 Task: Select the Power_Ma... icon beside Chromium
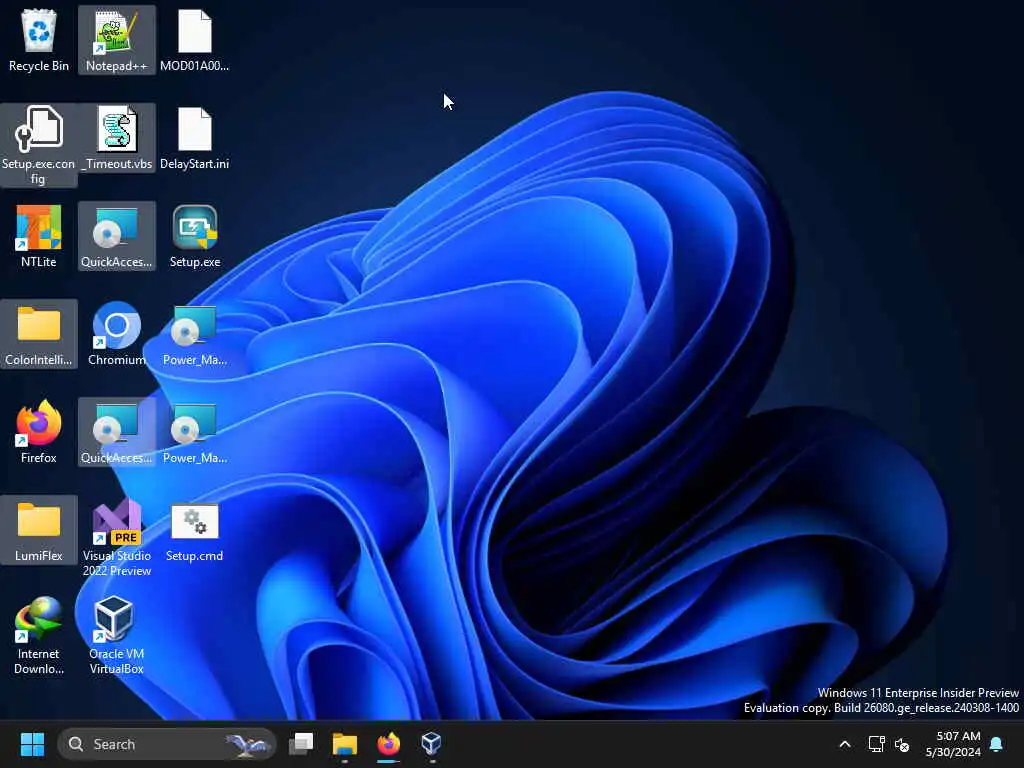coord(195,334)
